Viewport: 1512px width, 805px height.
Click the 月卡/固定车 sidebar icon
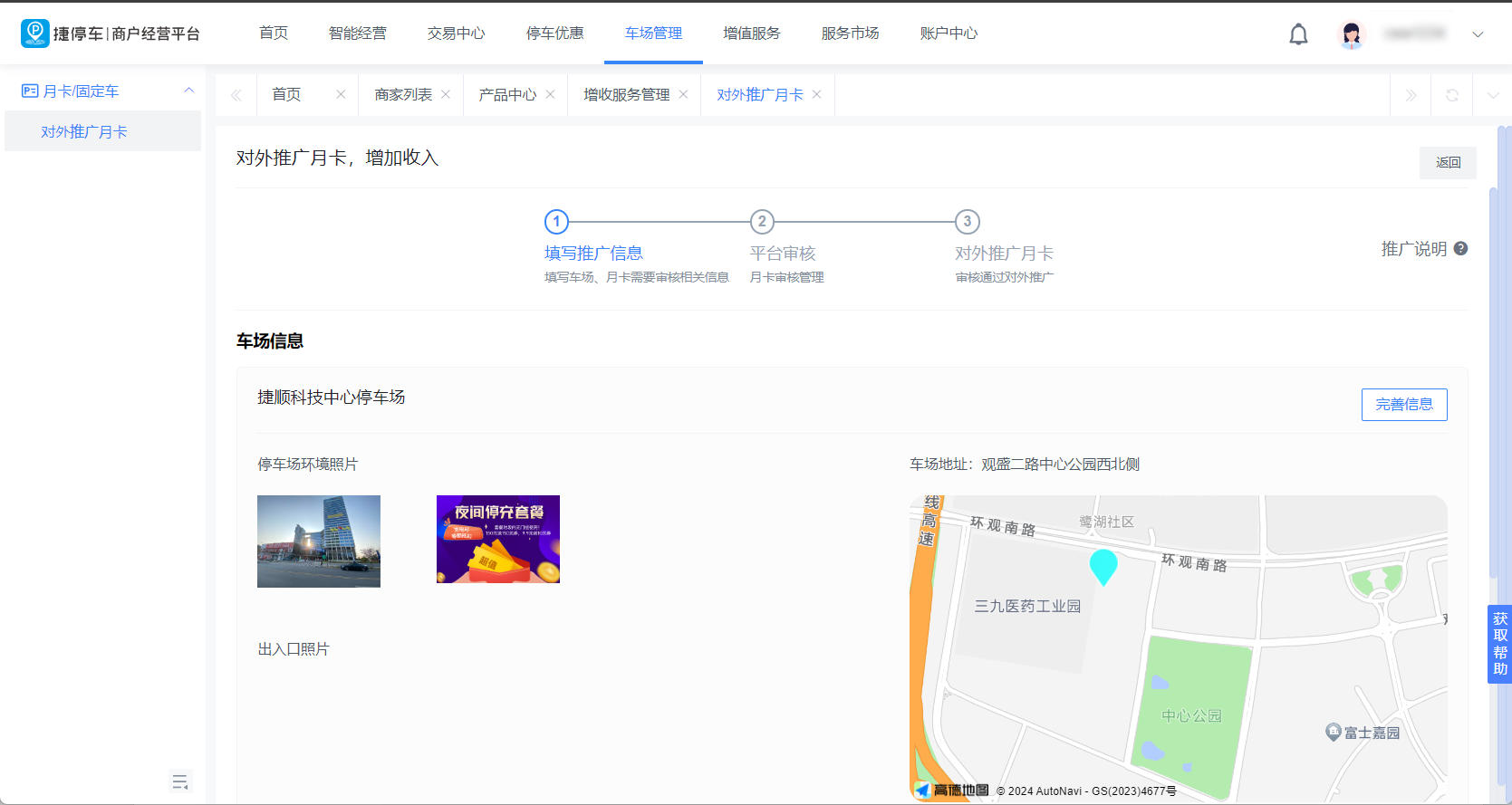[30, 91]
